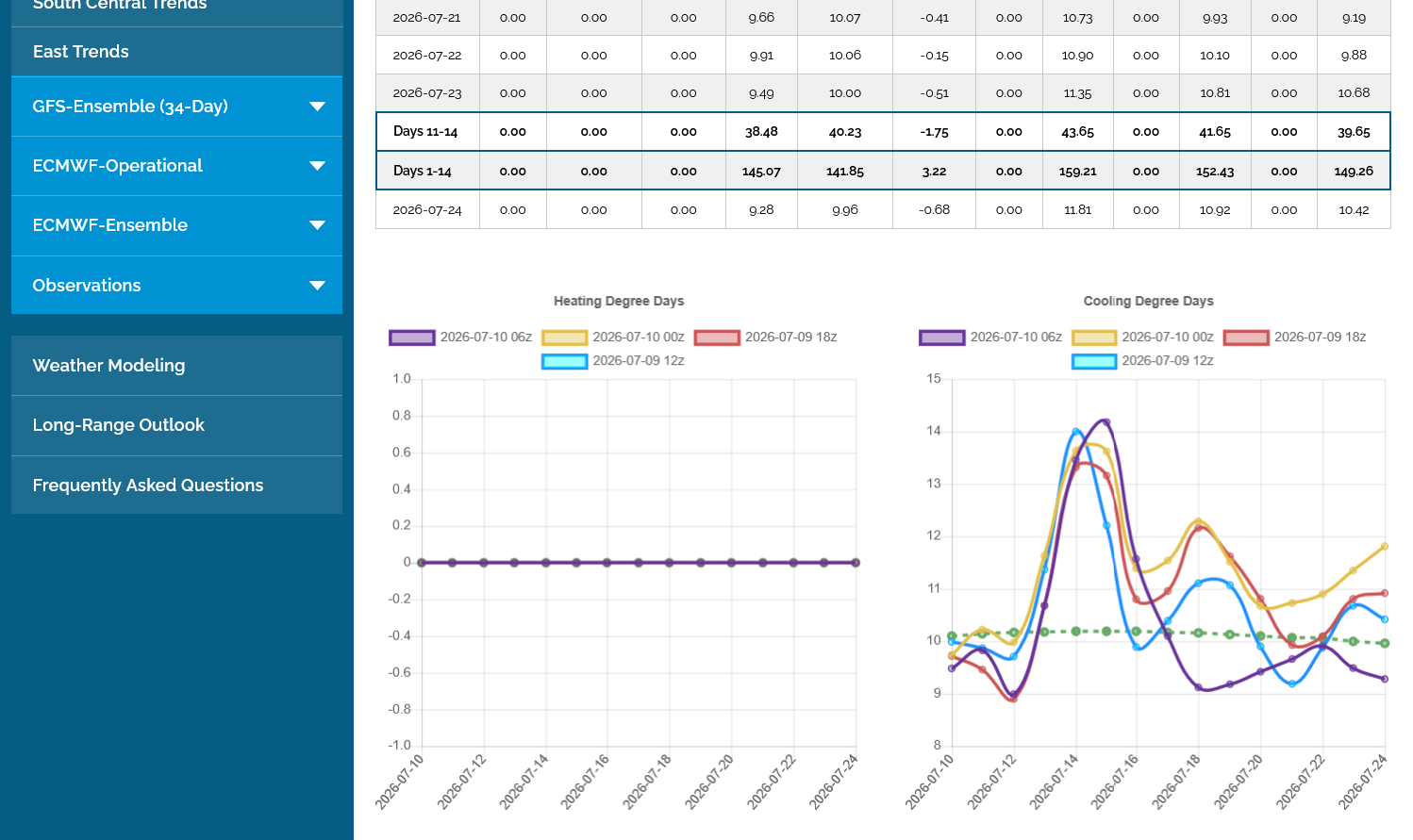
Task: Click the -0.41 cell in the table
Action: click(935, 18)
